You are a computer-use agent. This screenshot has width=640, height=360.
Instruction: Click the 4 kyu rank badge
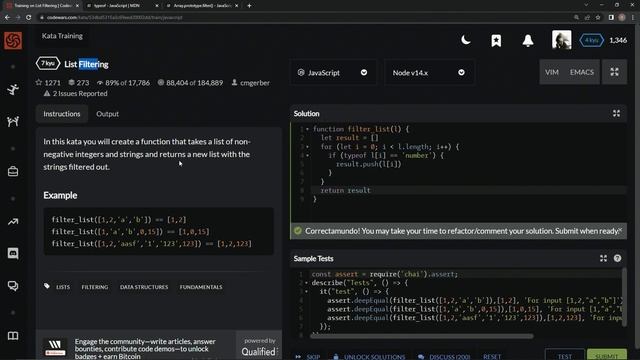point(591,40)
